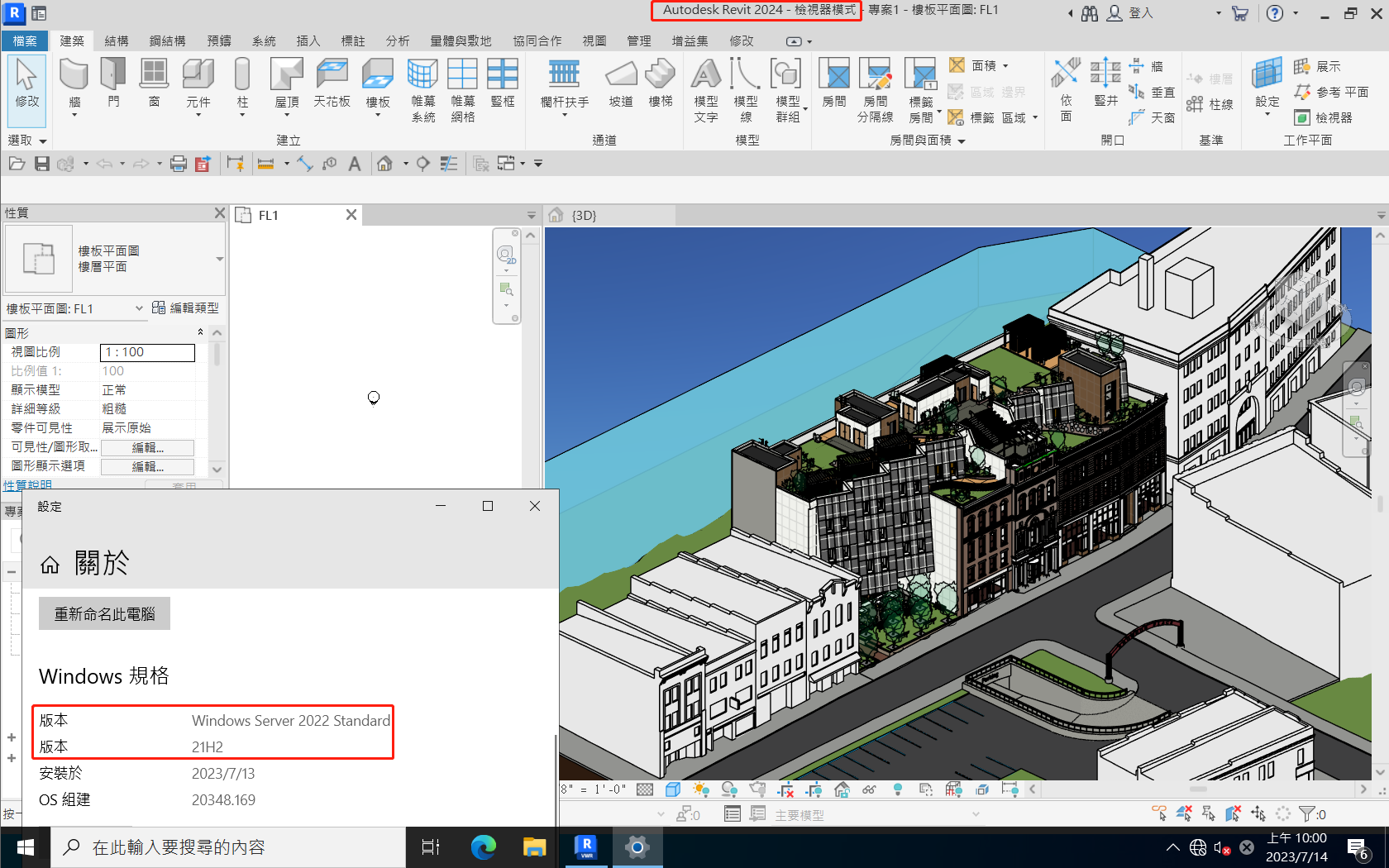Click the 視圖比例 1 : 100 field
The image size is (1389, 868).
pyautogui.click(x=148, y=352)
